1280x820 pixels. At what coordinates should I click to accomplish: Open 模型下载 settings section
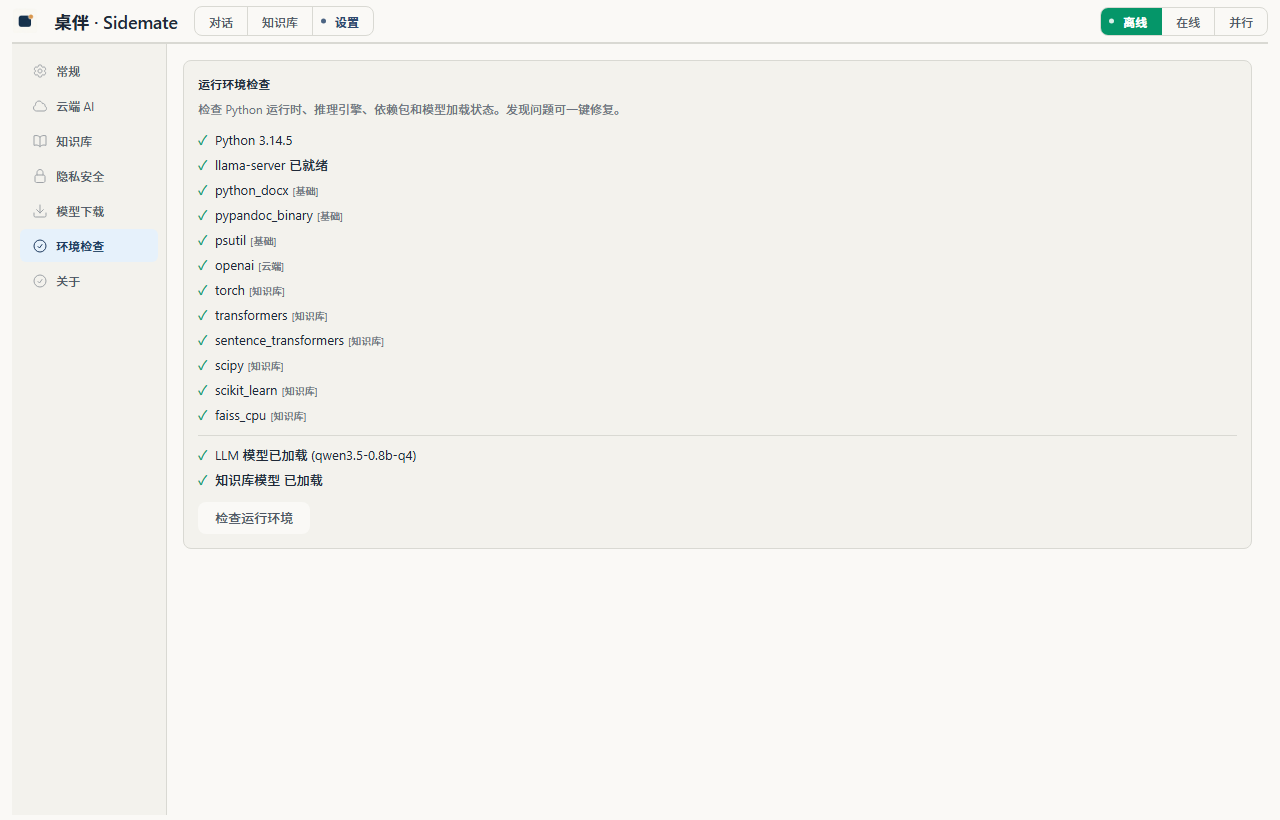pos(89,211)
